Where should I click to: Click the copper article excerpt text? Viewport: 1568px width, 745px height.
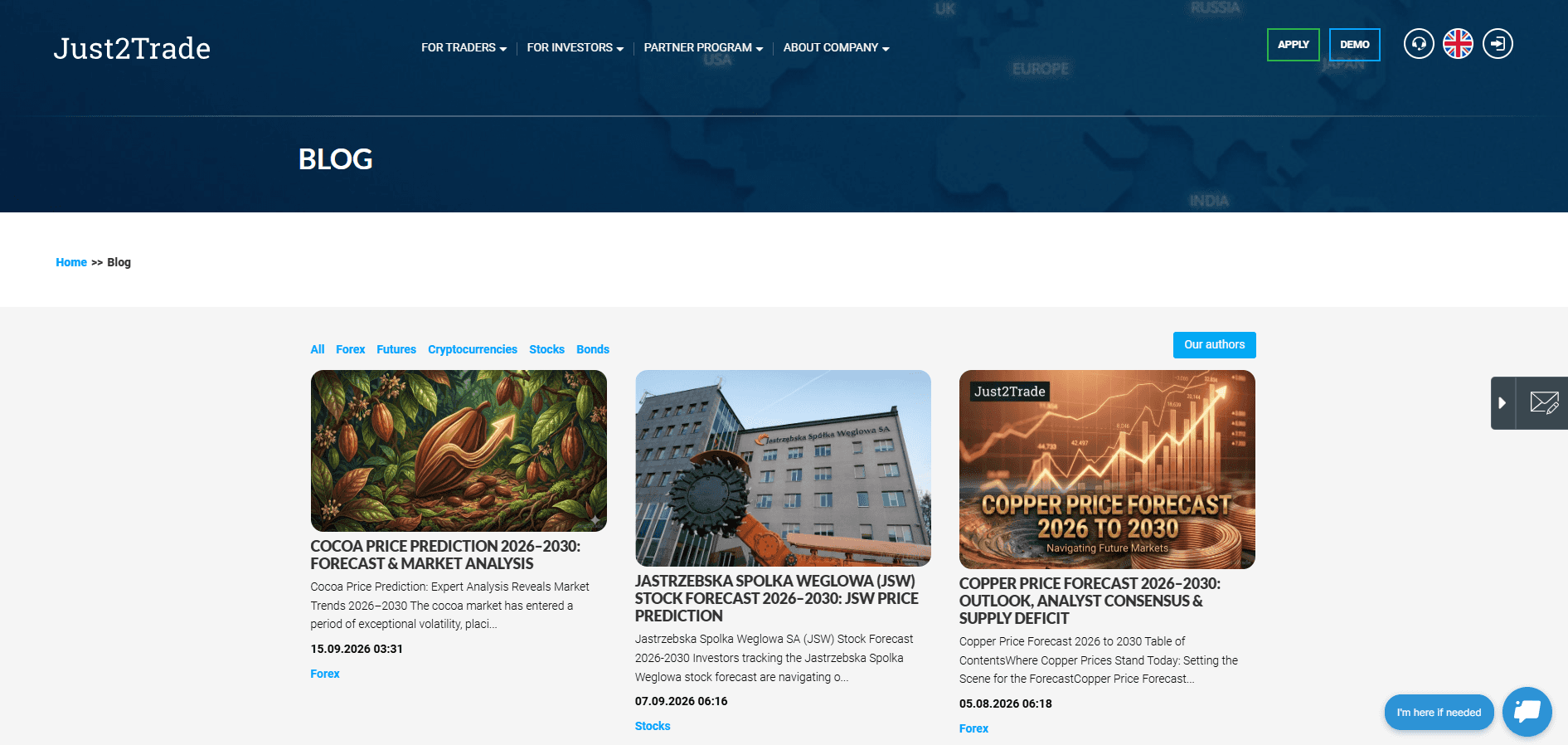pyautogui.click(x=1099, y=660)
